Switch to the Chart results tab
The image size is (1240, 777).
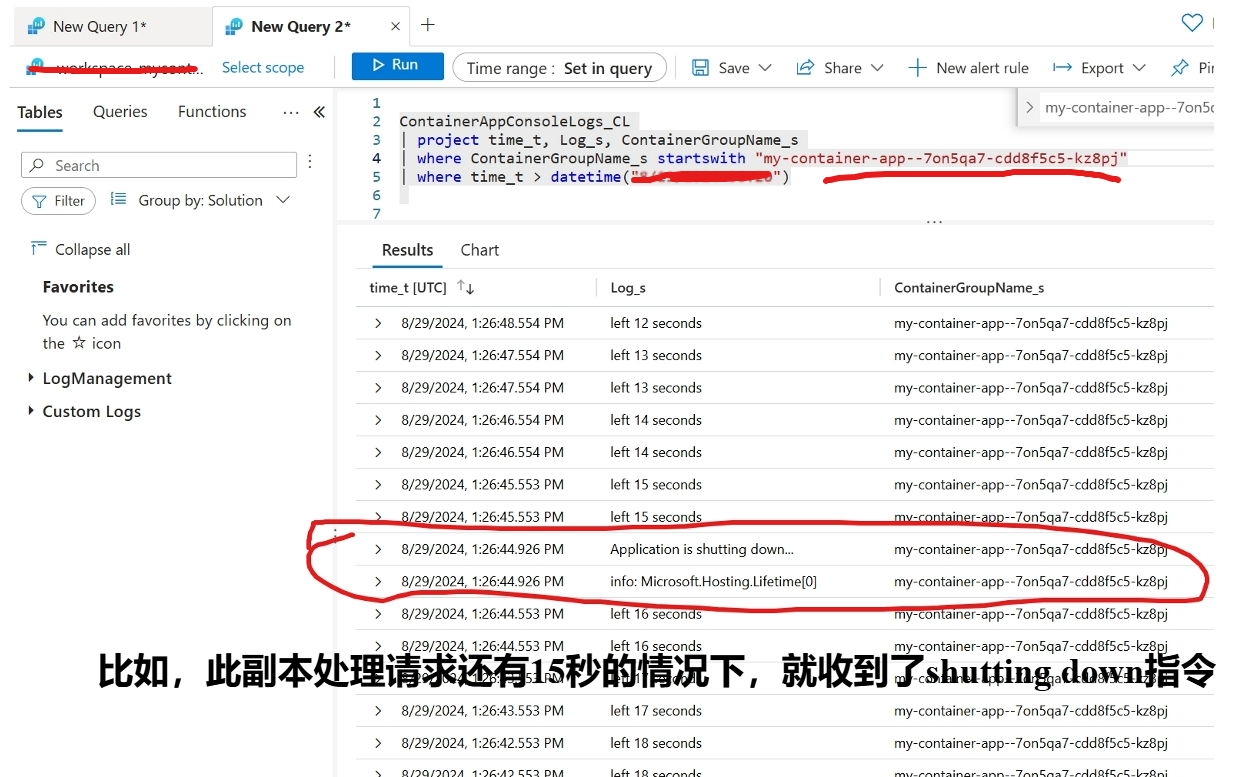[x=479, y=250]
